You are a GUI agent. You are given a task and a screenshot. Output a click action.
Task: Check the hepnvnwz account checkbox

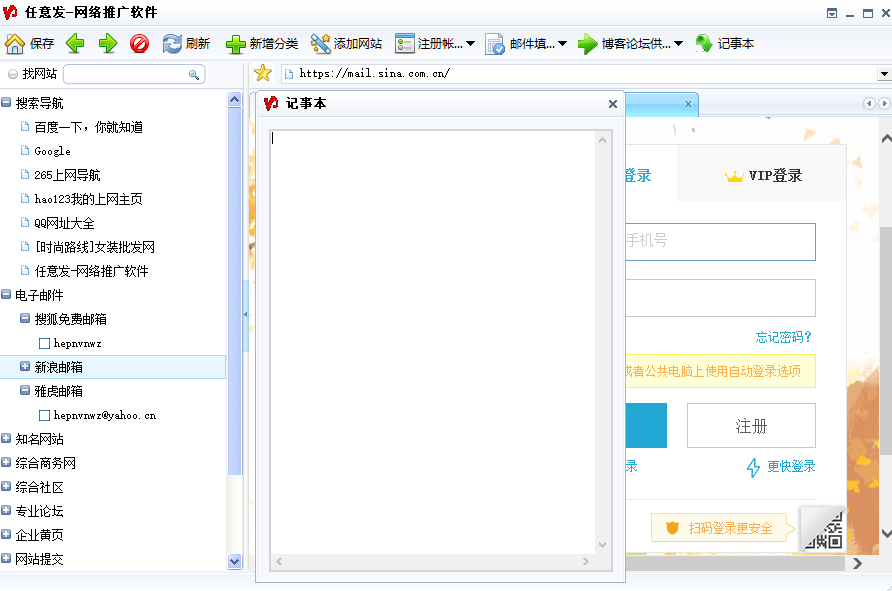tap(44, 344)
